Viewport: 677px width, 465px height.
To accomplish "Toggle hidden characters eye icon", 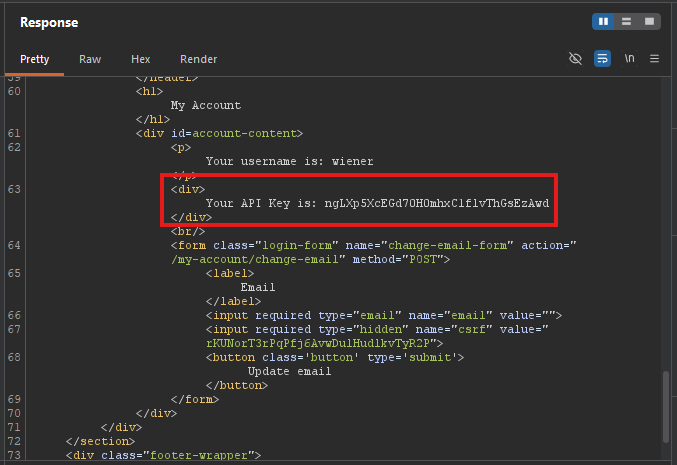I will (575, 59).
